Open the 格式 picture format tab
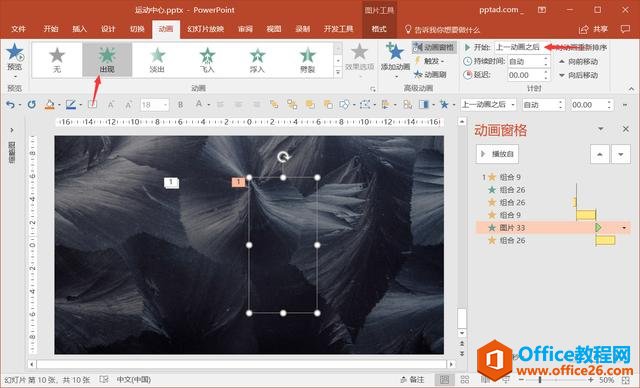Image resolution: width=640 pixels, height=388 pixels. (x=379, y=29)
